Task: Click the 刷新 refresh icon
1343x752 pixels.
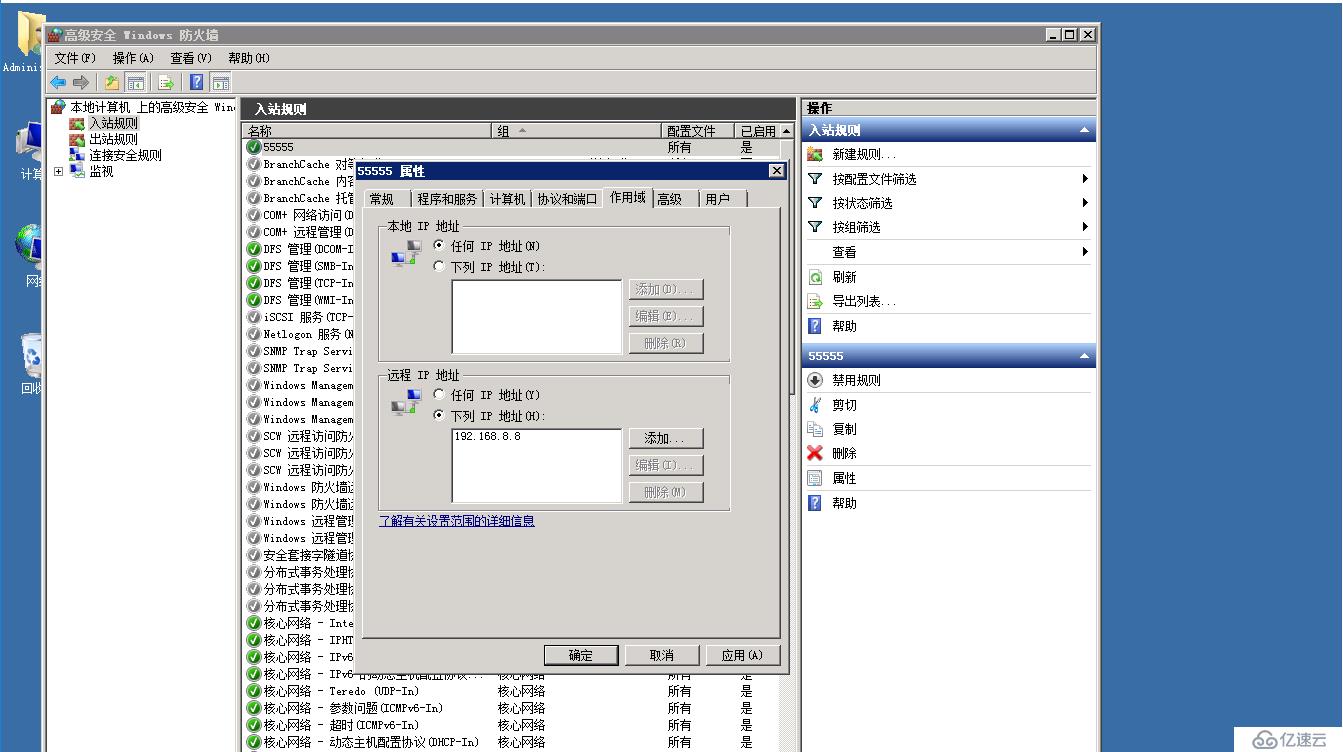Action: [815, 277]
